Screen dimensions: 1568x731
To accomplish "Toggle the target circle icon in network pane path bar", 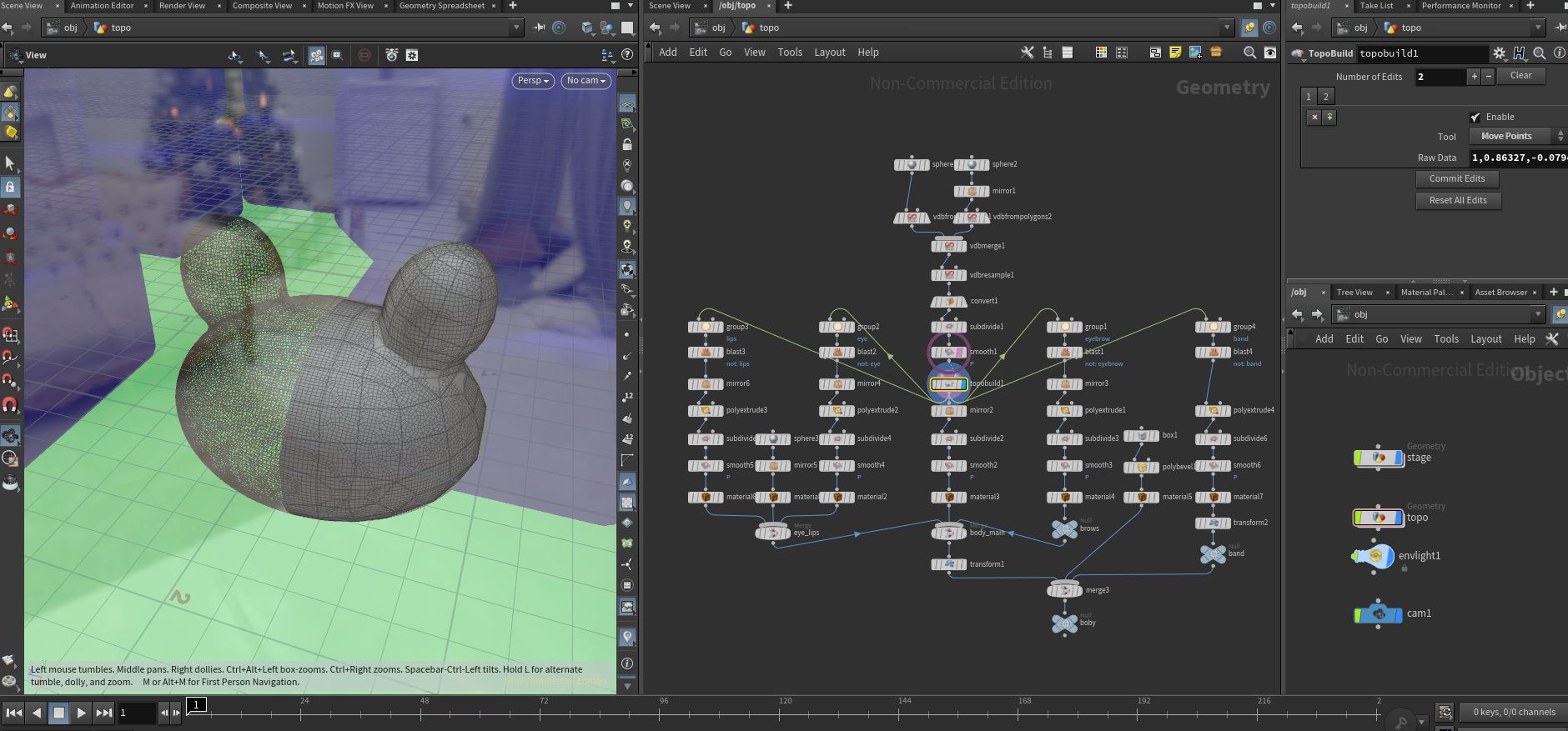I will pos(1269,28).
